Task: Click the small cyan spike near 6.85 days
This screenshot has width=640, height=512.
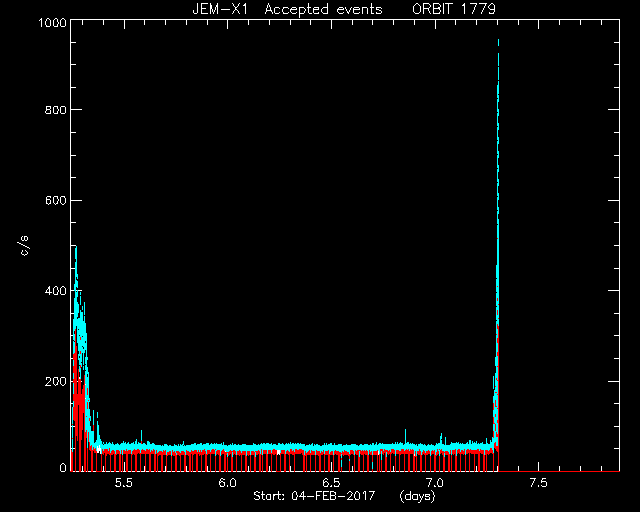Action: tap(405, 431)
